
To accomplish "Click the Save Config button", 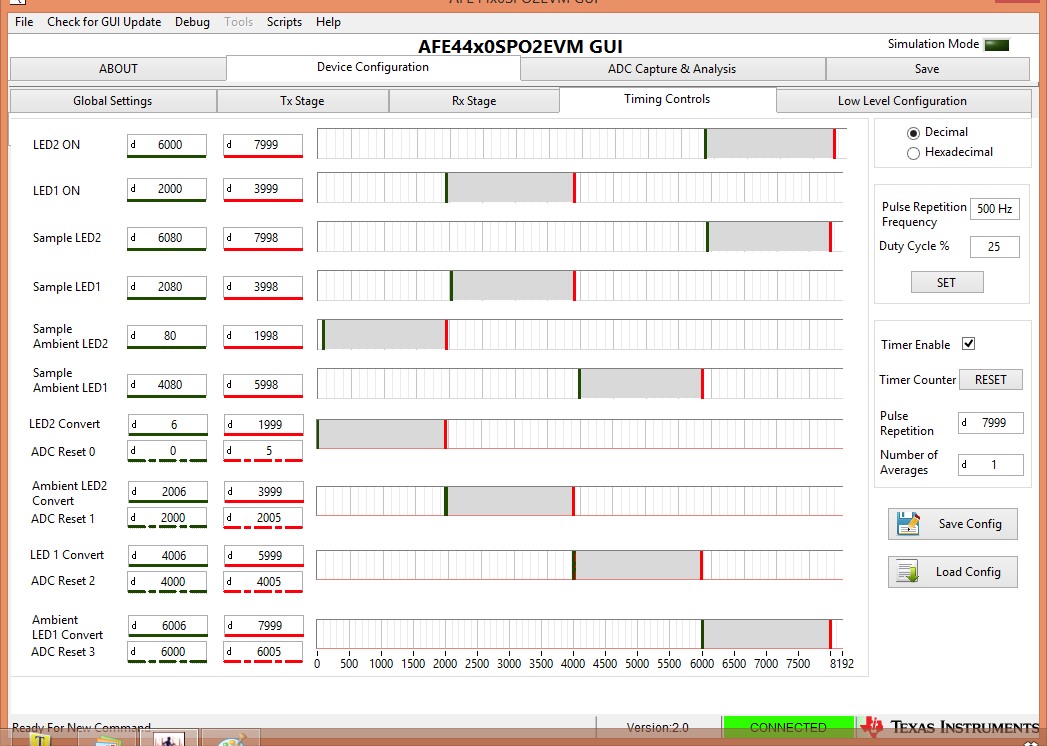I will pyautogui.click(x=953, y=524).
